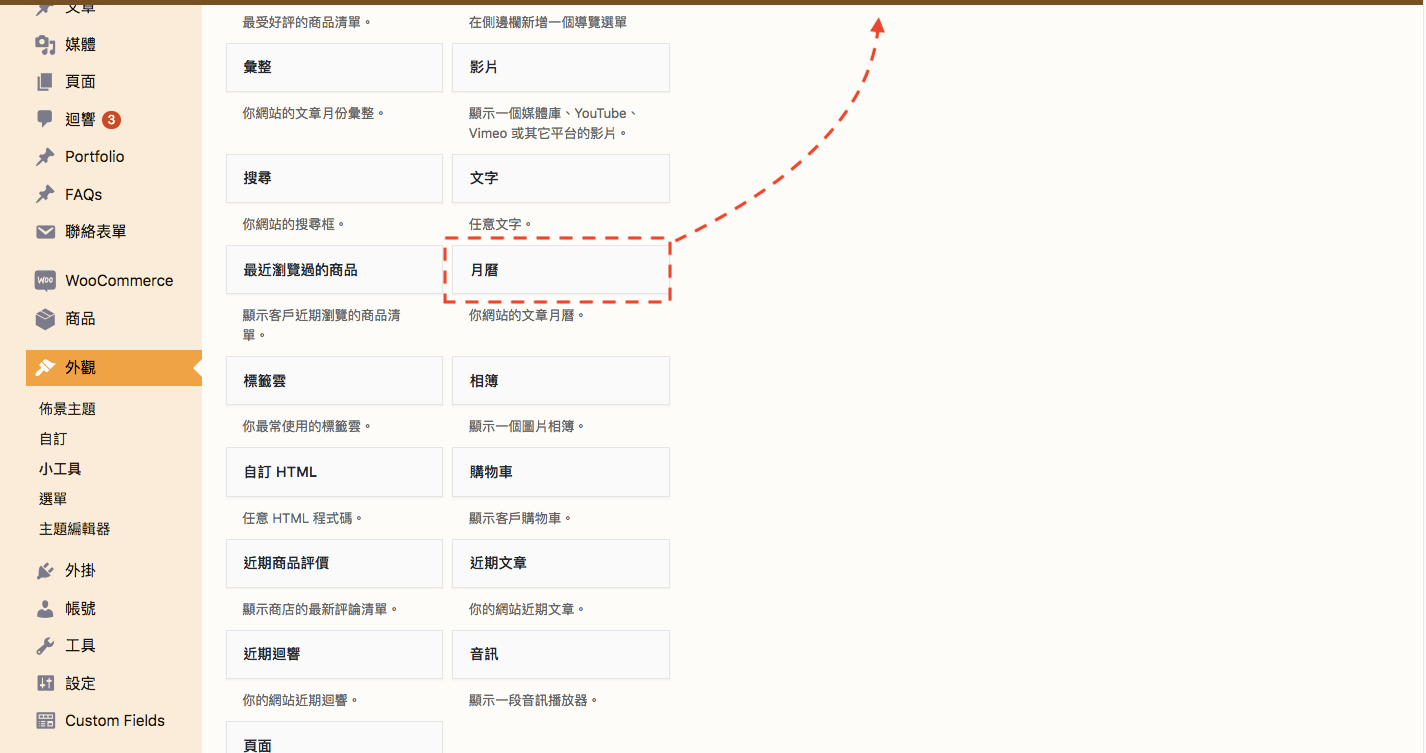This screenshot has width=1426, height=753.
Task: Select the 文字 text widget
Action: [561, 179]
